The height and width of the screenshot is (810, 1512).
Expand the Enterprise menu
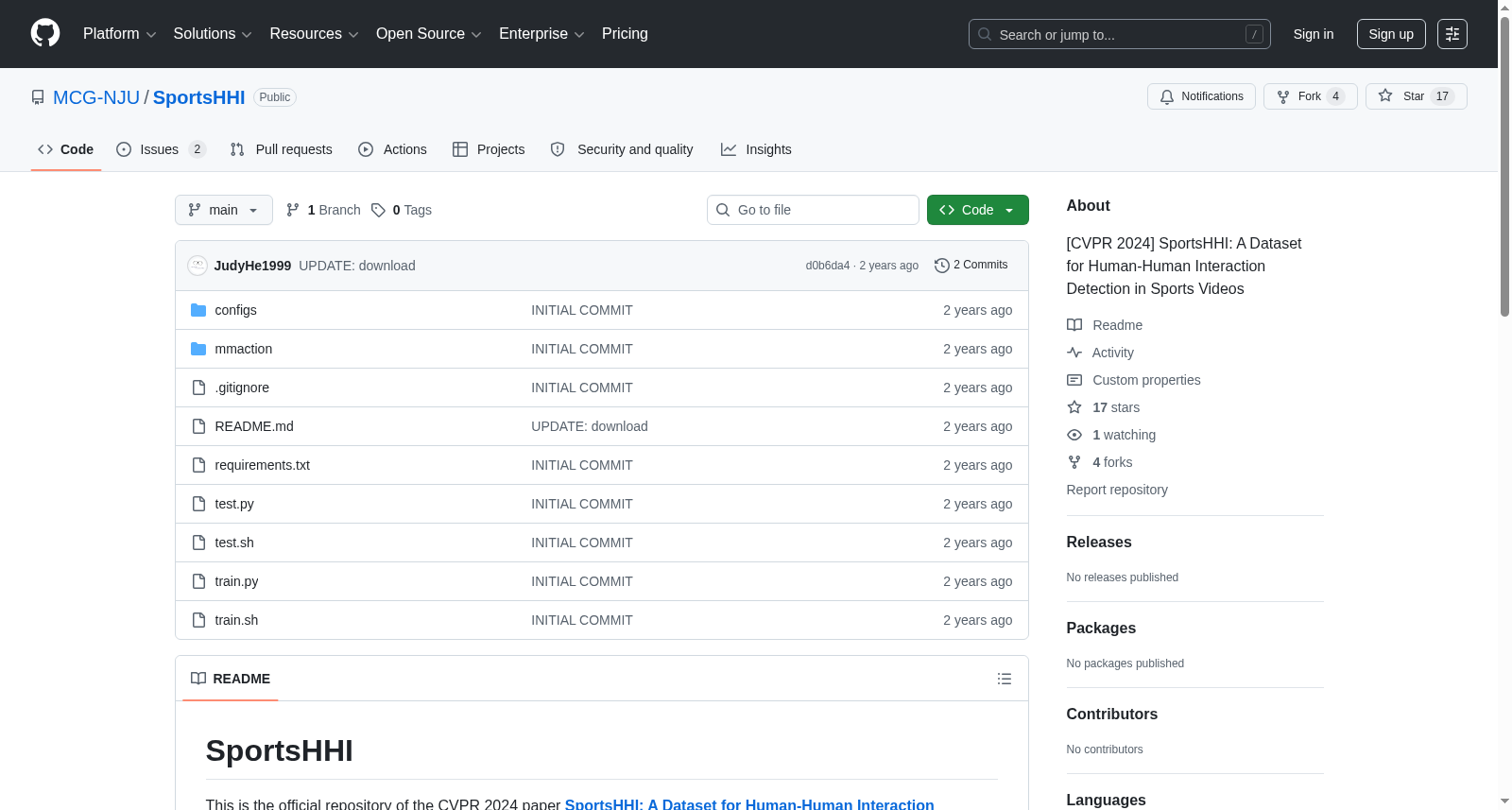tap(541, 34)
